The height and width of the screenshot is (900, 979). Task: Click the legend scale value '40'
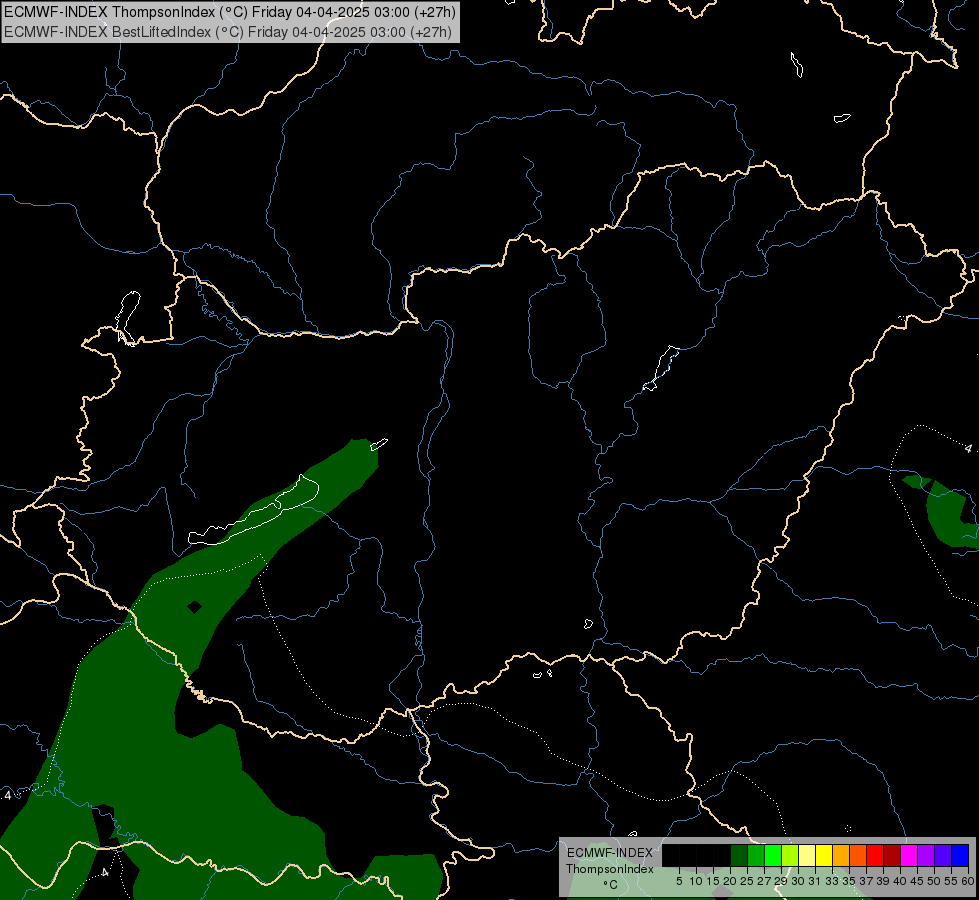(x=900, y=881)
